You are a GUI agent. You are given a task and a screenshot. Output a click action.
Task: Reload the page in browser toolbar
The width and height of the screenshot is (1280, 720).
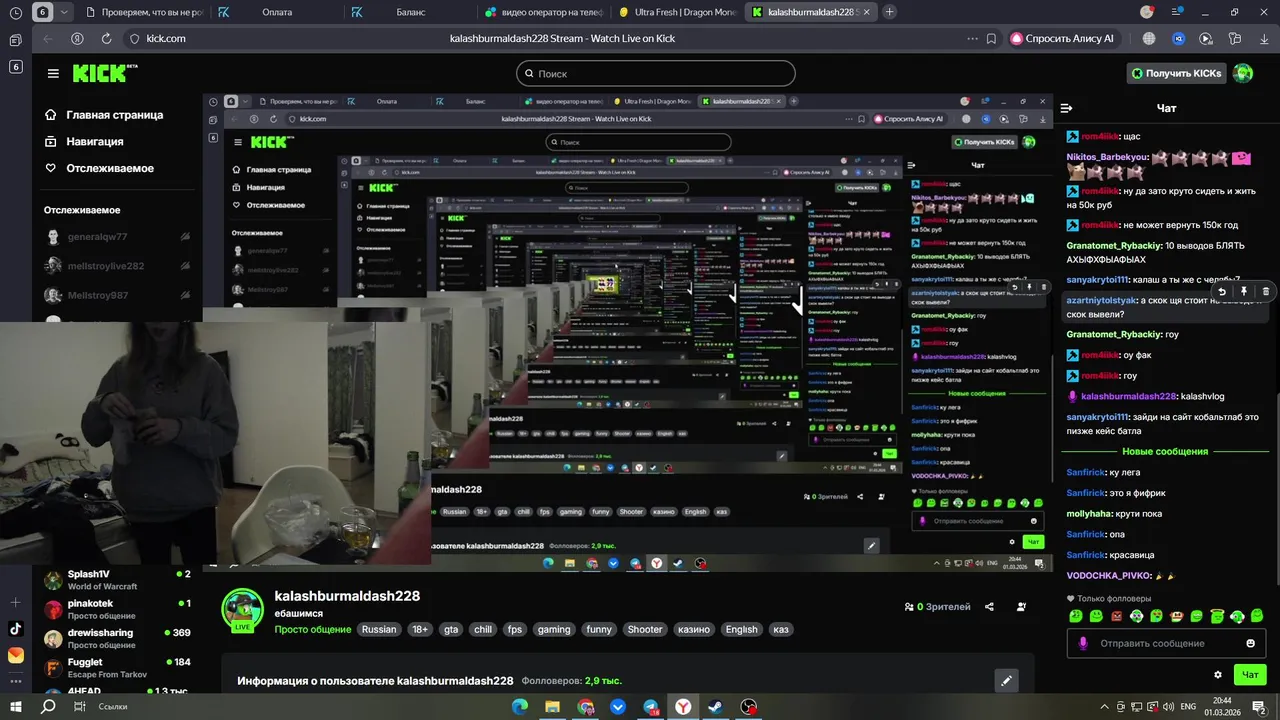click(x=106, y=38)
